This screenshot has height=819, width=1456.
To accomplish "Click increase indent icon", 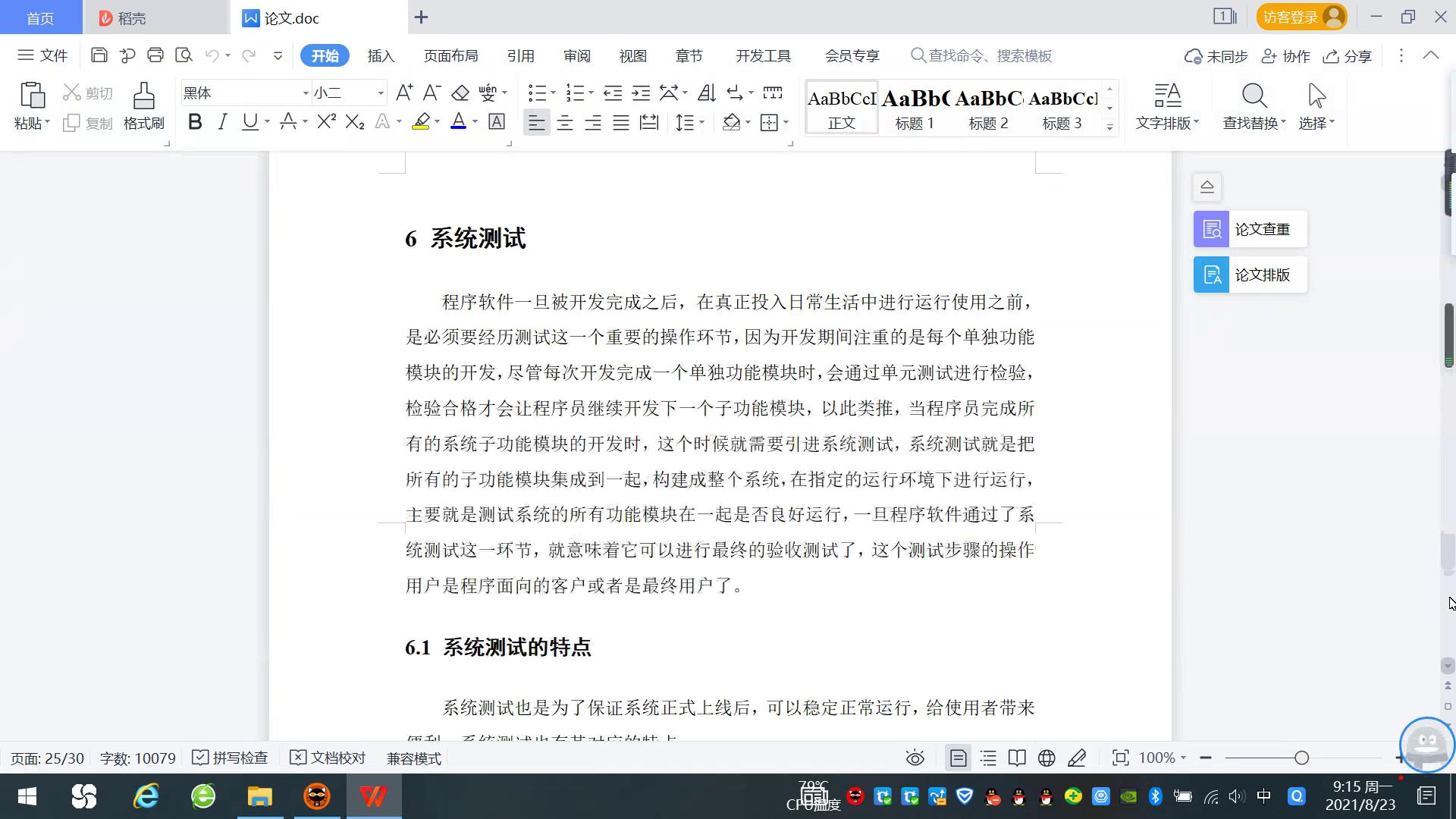I will click(x=641, y=93).
